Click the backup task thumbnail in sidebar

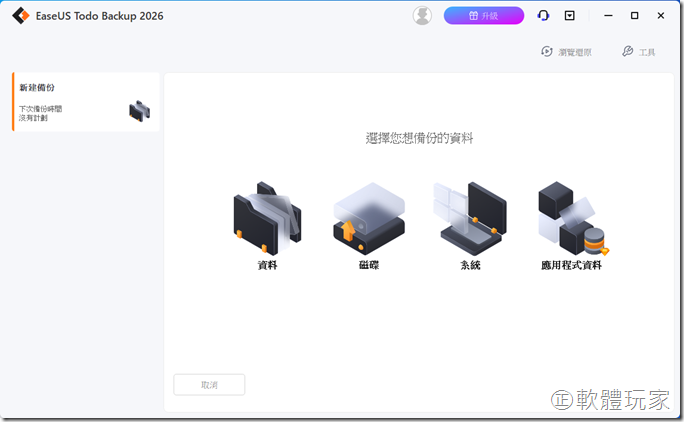click(x=139, y=110)
